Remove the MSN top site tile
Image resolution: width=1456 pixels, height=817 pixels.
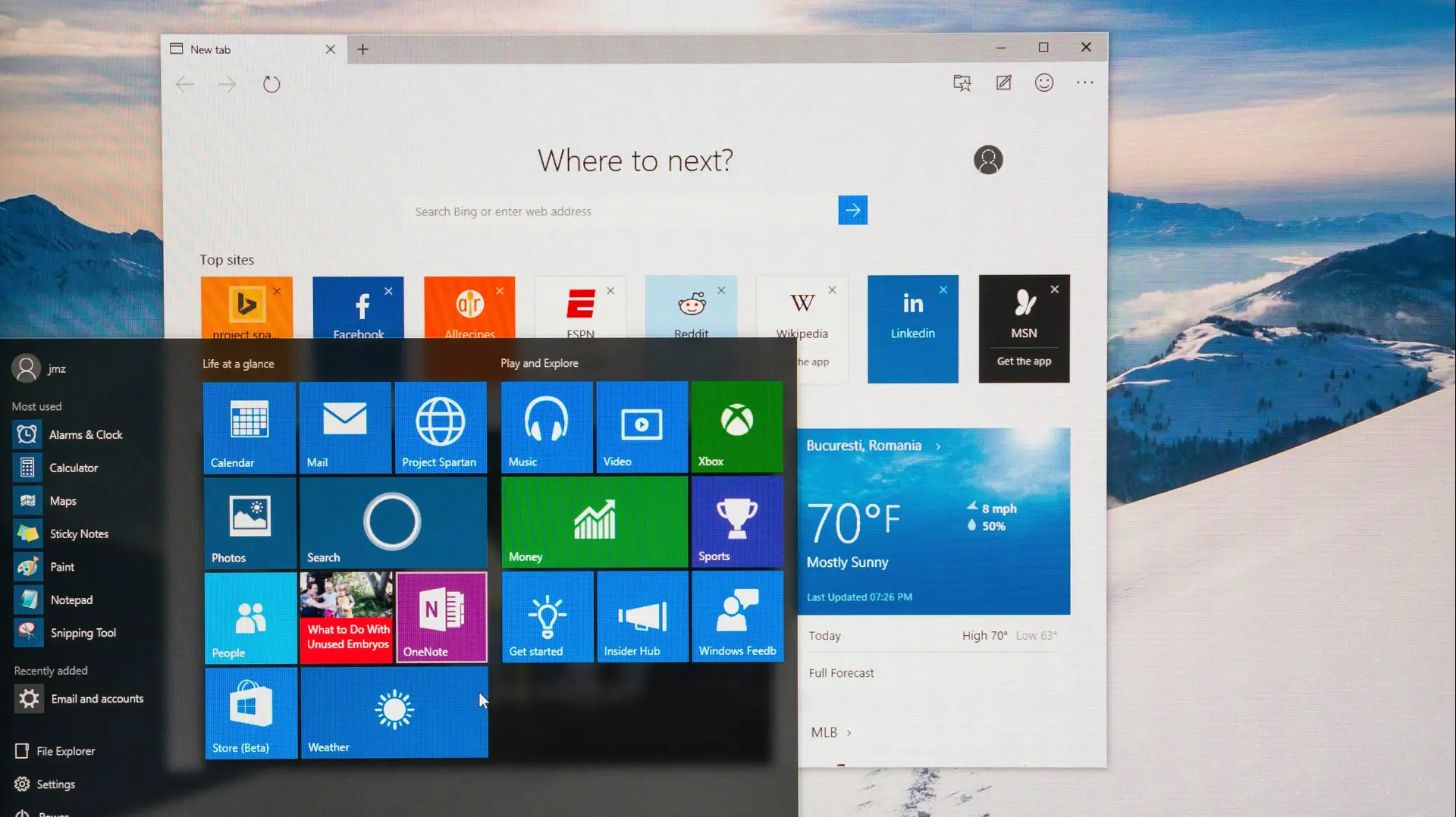point(1055,290)
